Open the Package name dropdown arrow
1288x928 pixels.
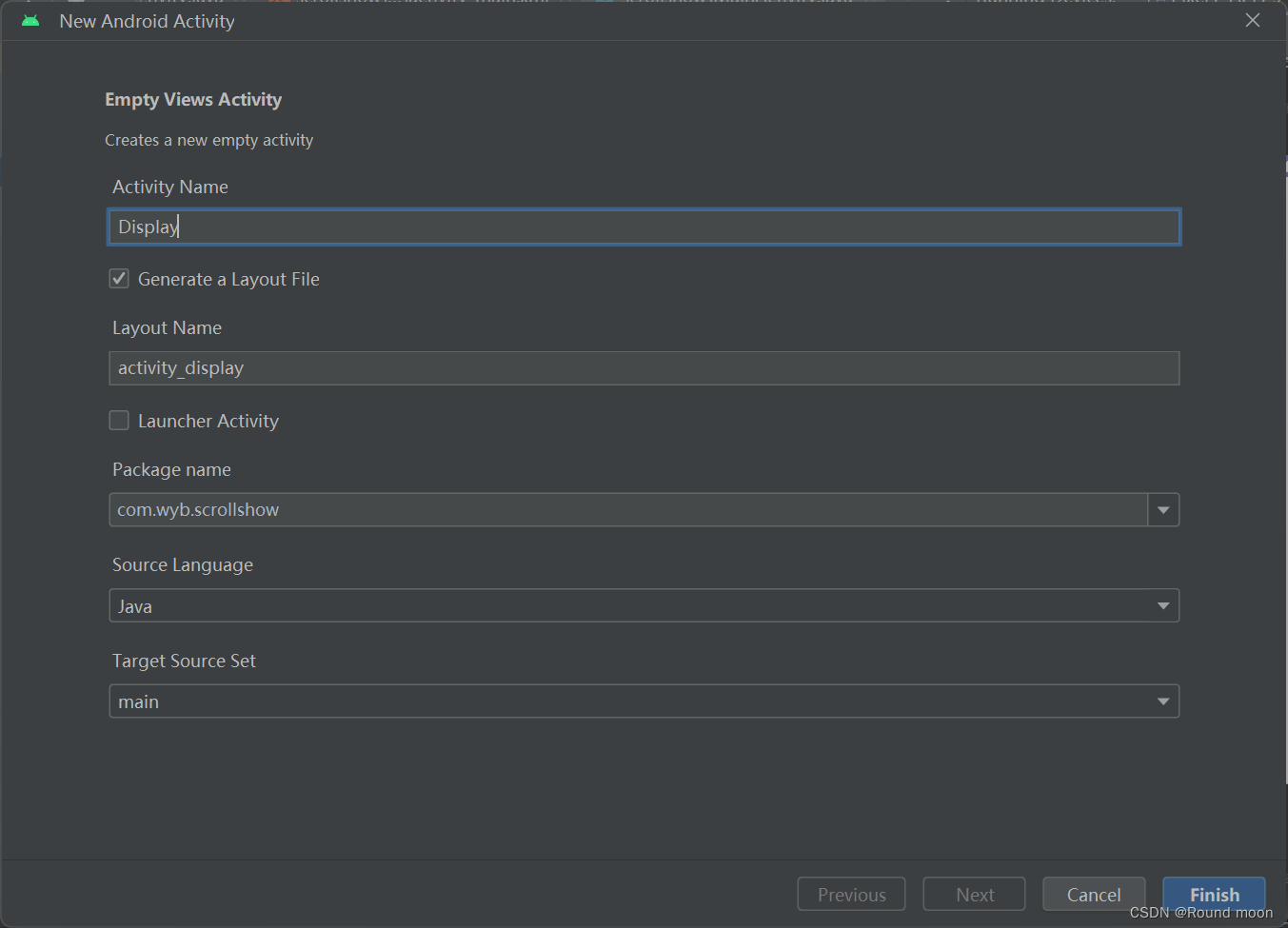pos(1163,510)
